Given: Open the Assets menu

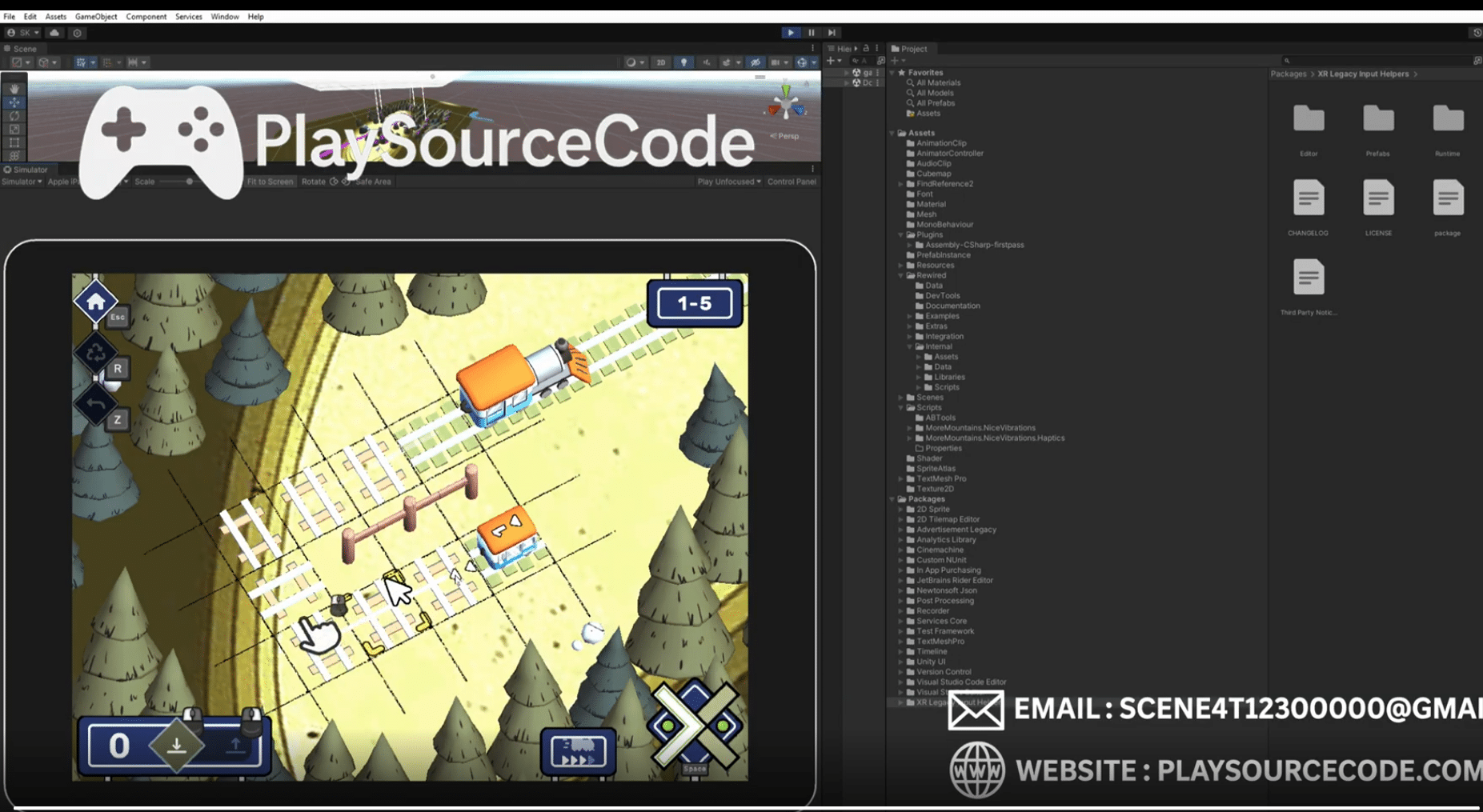Looking at the screenshot, I should click(55, 16).
